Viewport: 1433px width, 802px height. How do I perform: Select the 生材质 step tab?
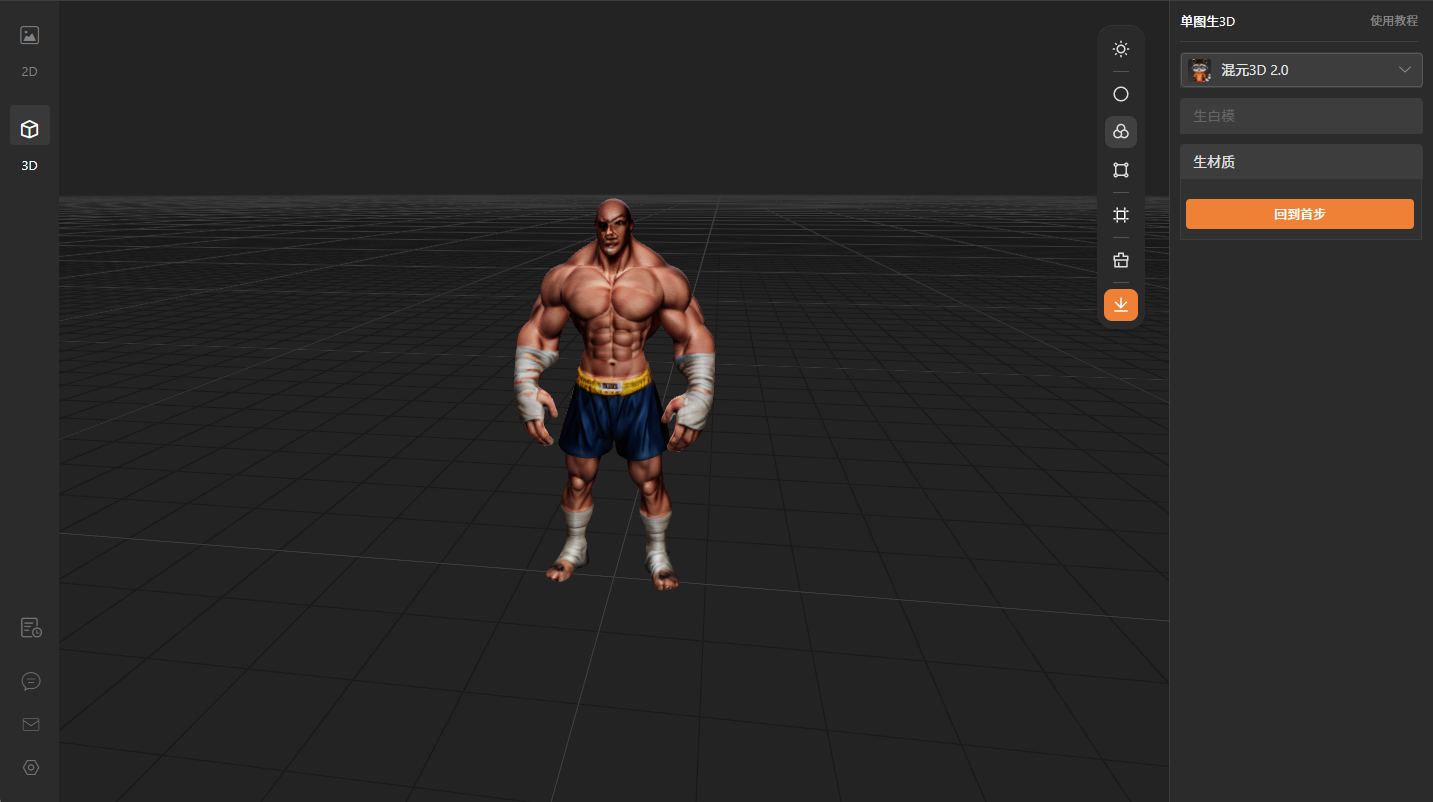click(1301, 162)
